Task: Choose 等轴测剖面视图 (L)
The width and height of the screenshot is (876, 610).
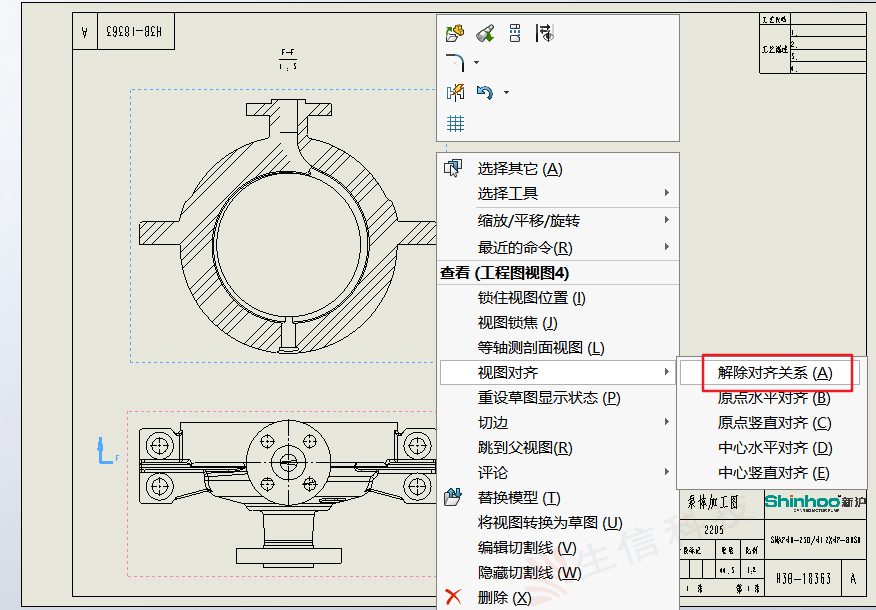Action: [x=559, y=347]
